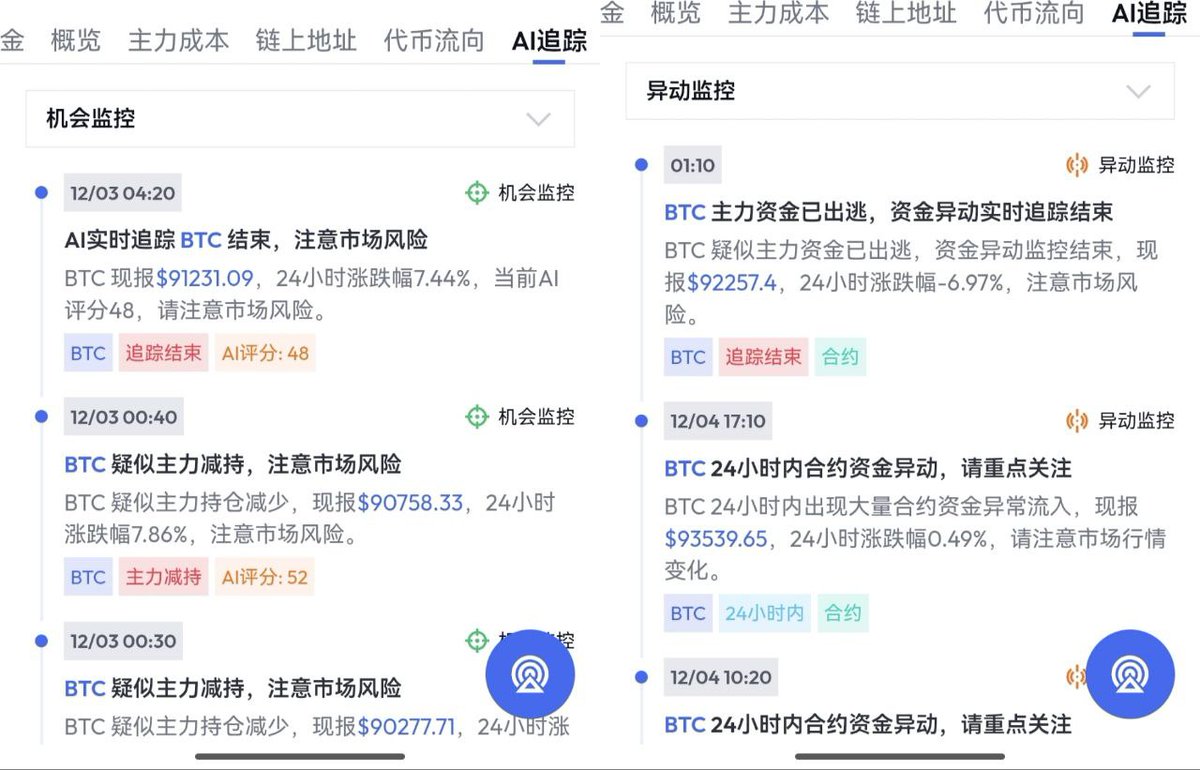Open the headline AI实时追踪 BTC 结束,注意市场风险
The image size is (1200, 770).
coord(246,240)
